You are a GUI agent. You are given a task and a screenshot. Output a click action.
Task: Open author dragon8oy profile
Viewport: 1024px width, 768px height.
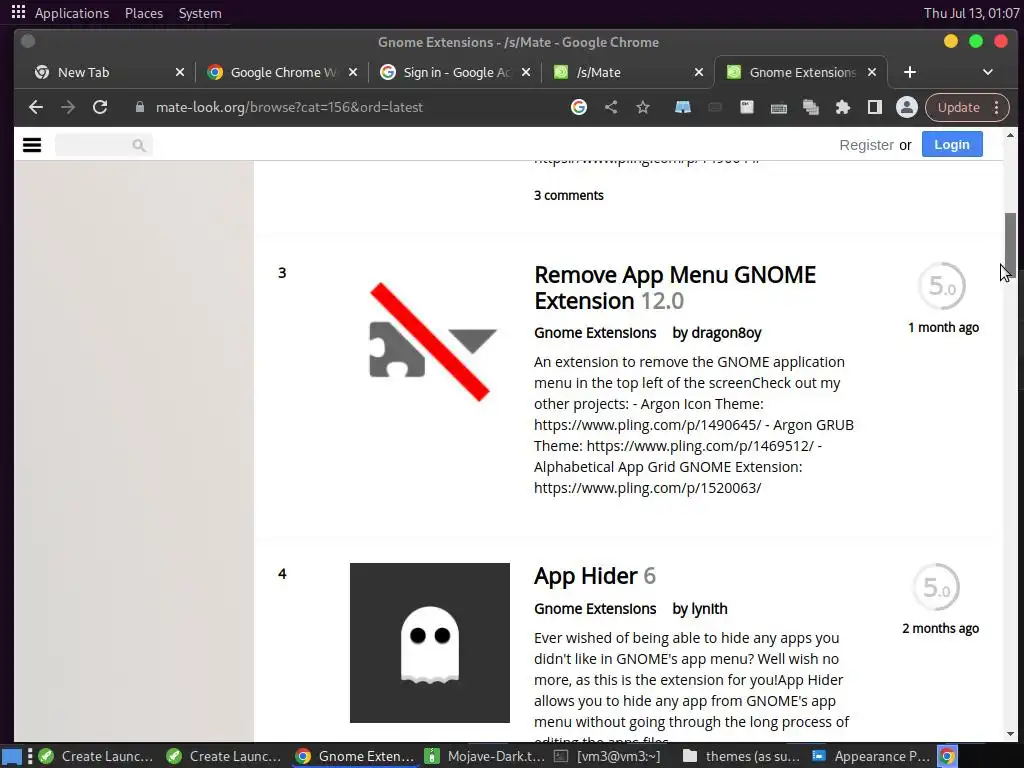(726, 333)
